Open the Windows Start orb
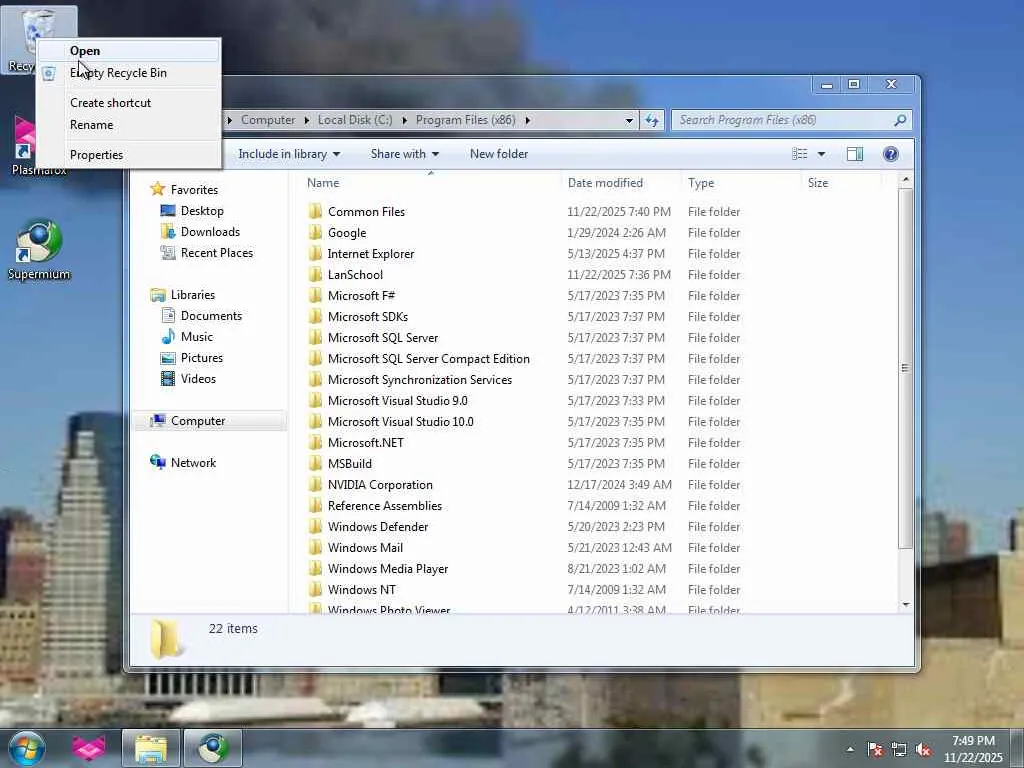This screenshot has width=1024, height=768. tap(26, 748)
